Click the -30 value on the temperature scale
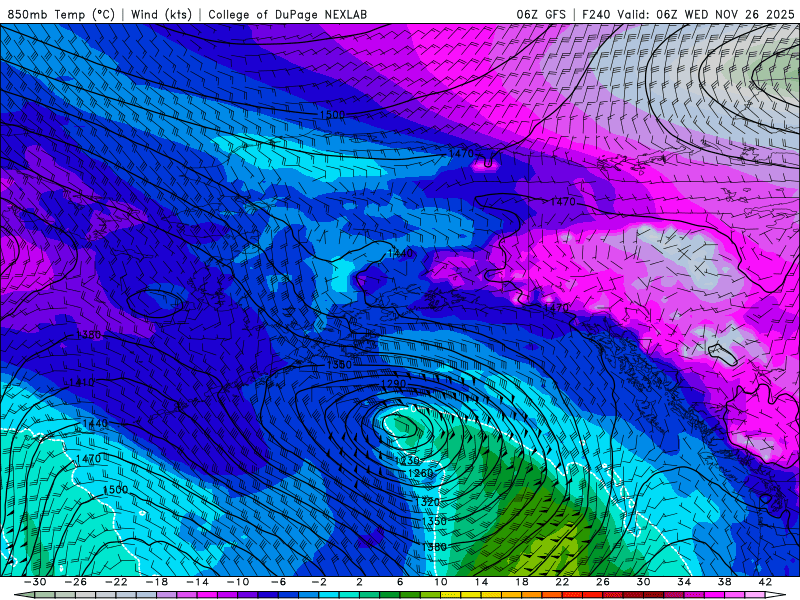 [35, 582]
